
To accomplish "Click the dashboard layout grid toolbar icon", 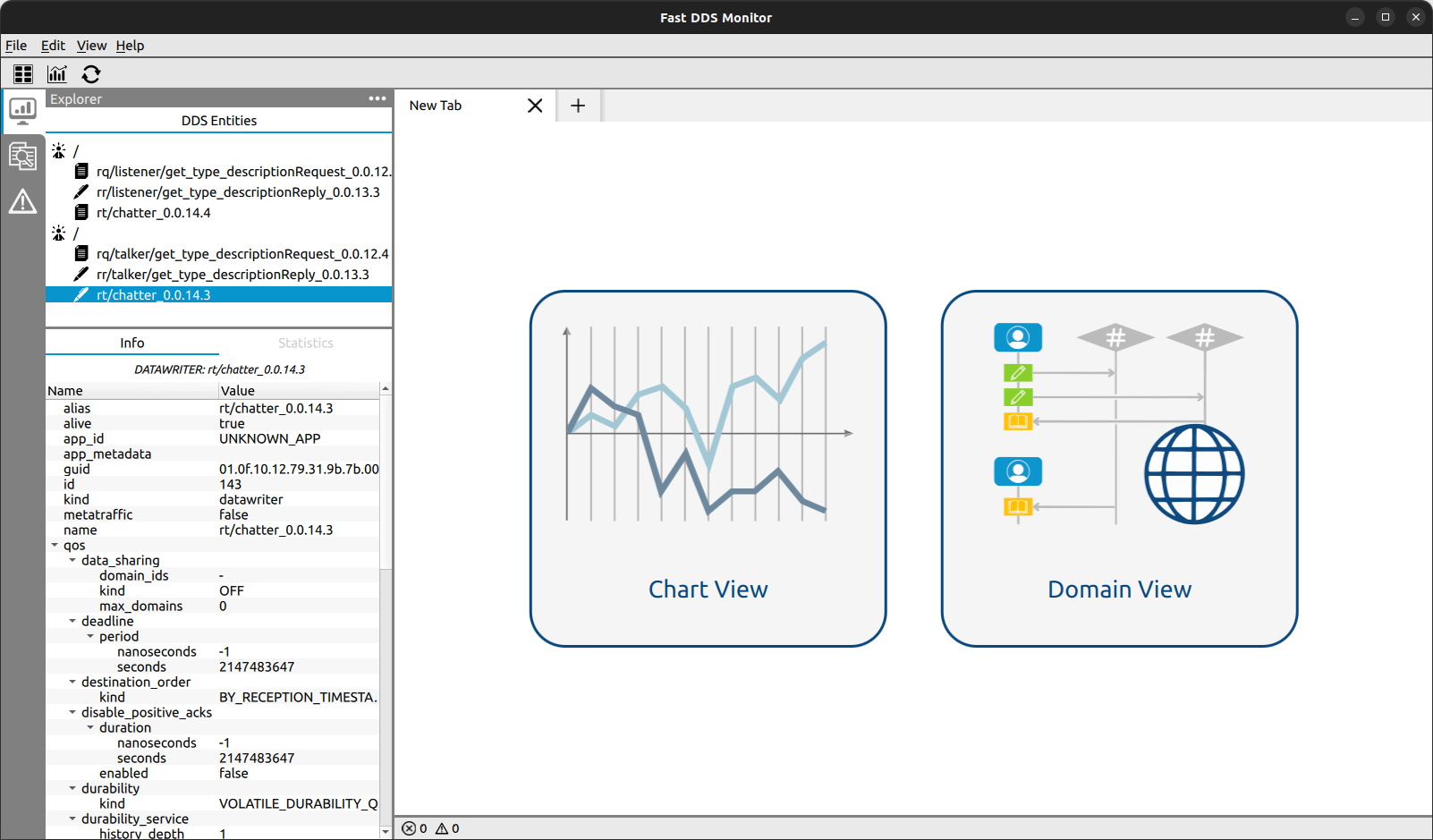I will point(23,74).
